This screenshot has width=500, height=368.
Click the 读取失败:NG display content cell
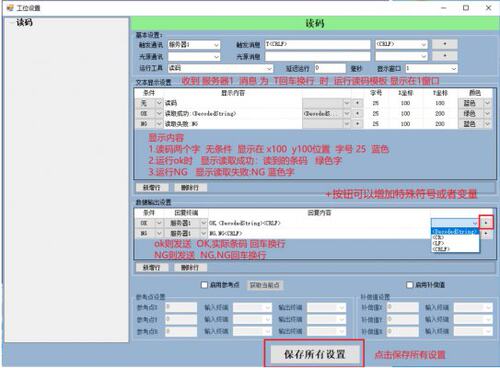click(x=233, y=124)
